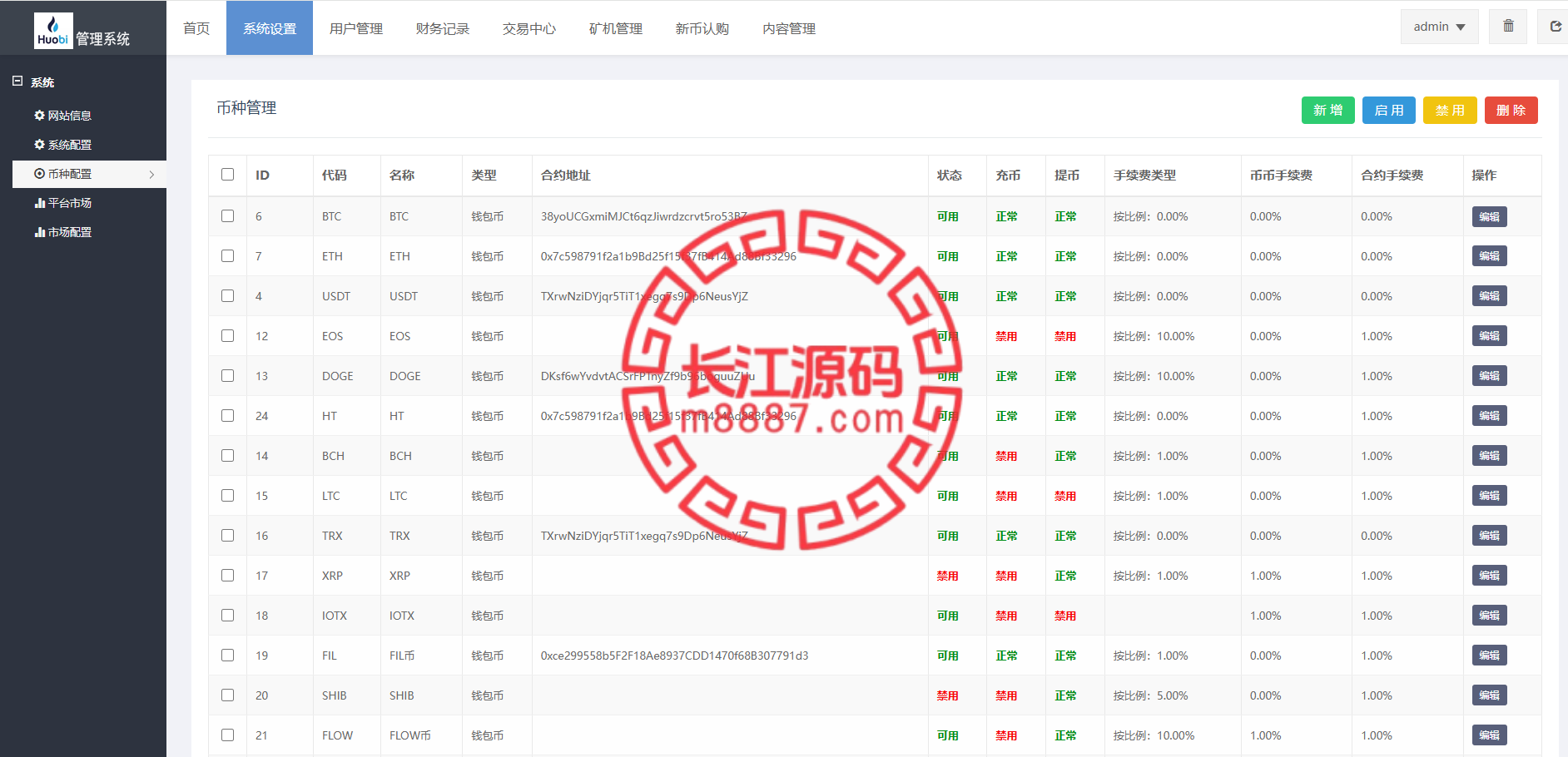Image resolution: width=1568 pixels, height=757 pixels.
Task: Switch to the 交易中心 tab
Action: pyautogui.click(x=529, y=28)
